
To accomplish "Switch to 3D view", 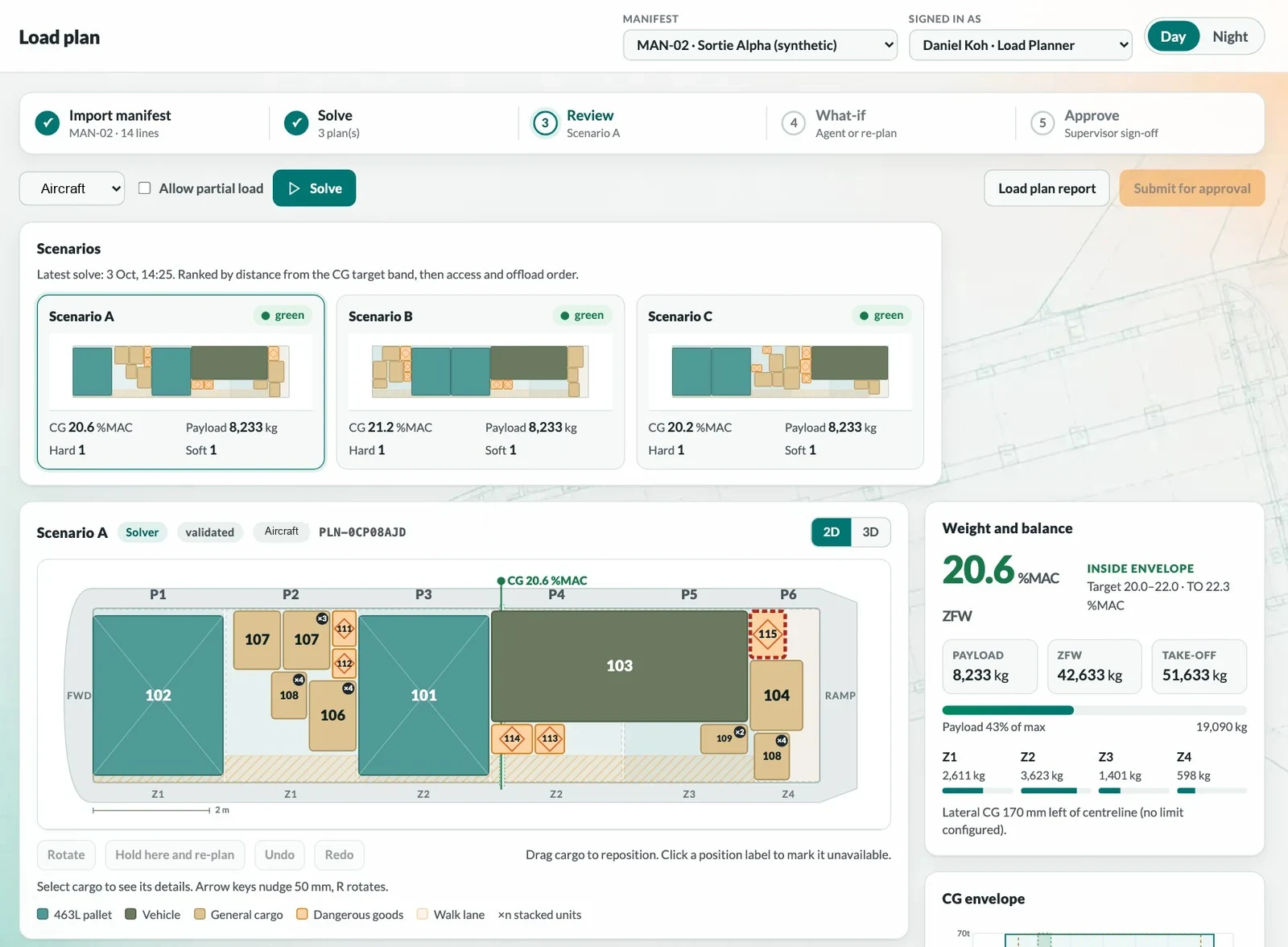I will coord(870,532).
